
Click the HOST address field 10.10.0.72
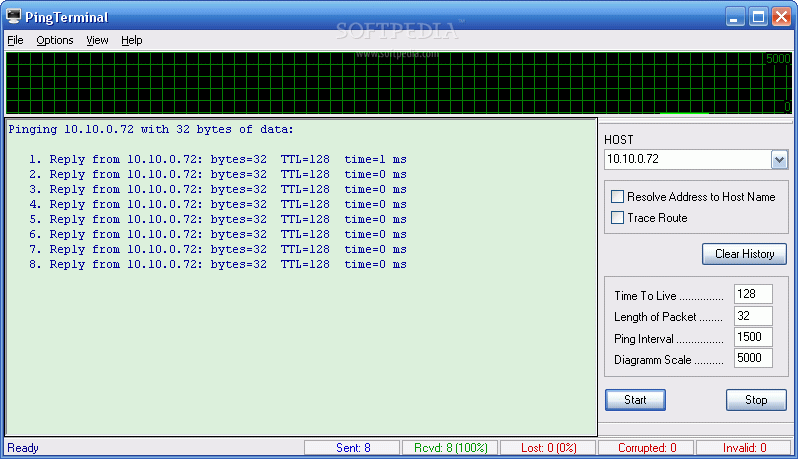688,159
